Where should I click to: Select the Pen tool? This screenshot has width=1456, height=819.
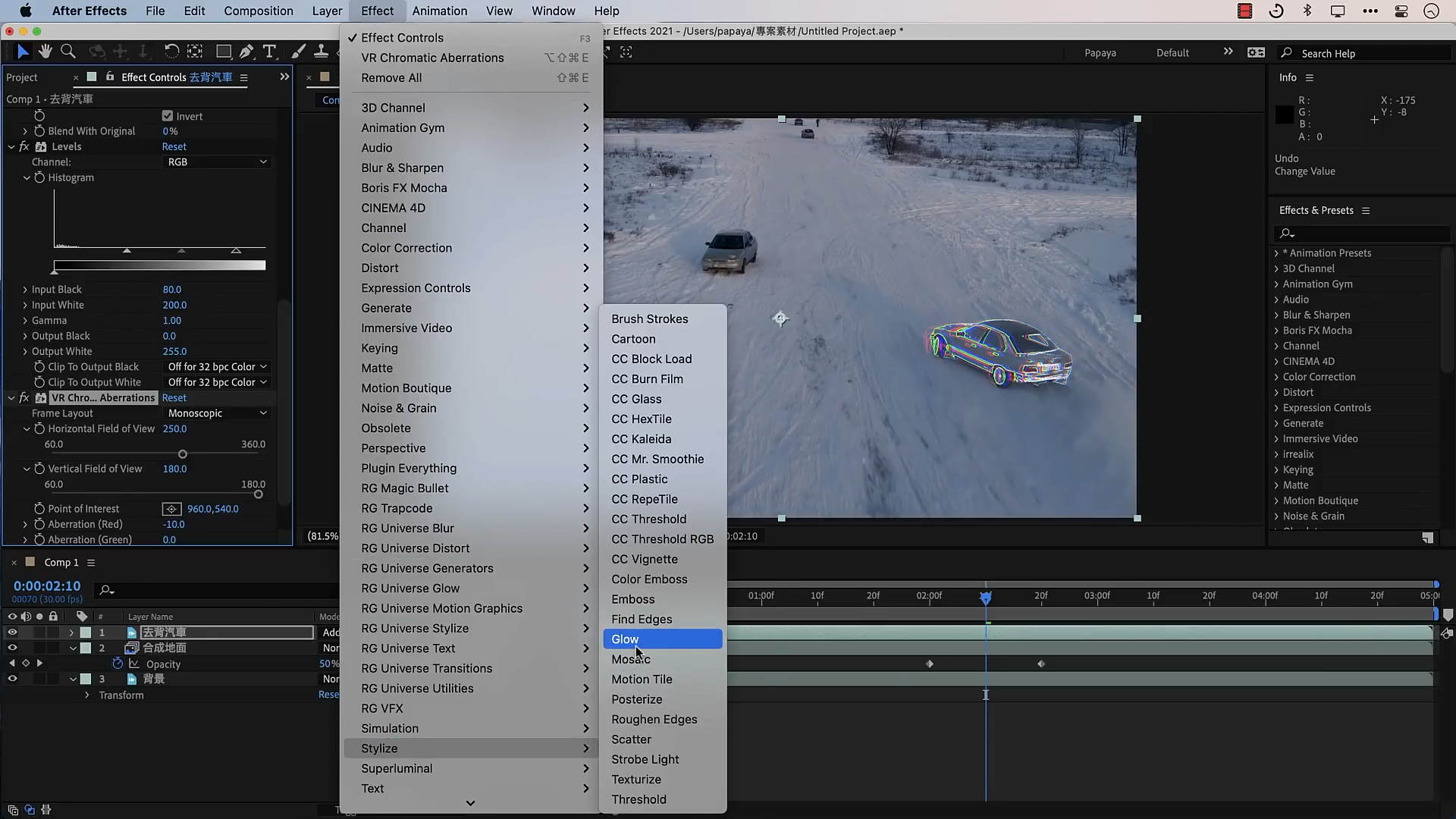246,52
